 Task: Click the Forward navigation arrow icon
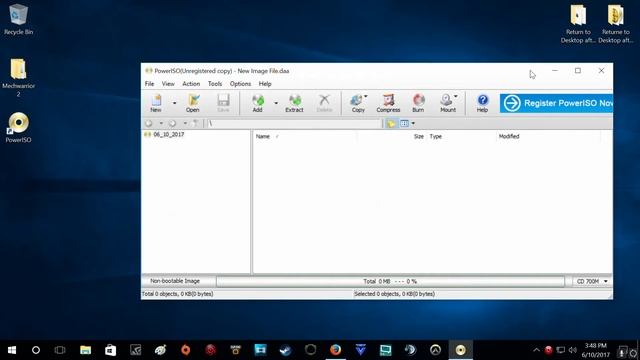172,123
